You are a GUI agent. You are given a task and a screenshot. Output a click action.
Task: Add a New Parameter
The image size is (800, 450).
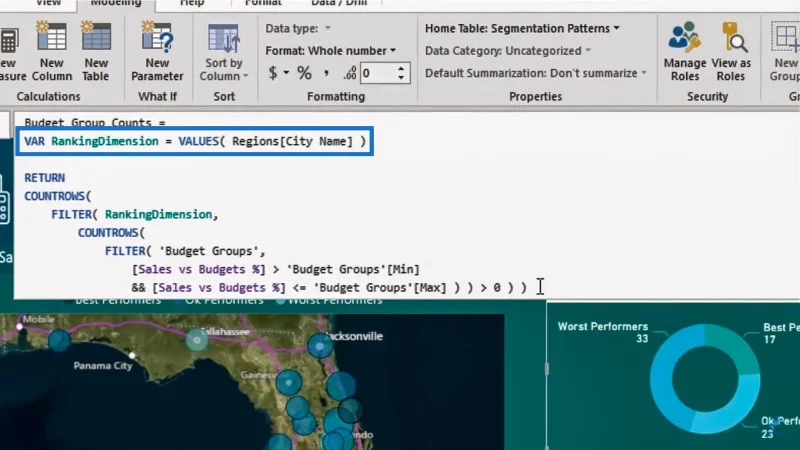pyautogui.click(x=157, y=51)
